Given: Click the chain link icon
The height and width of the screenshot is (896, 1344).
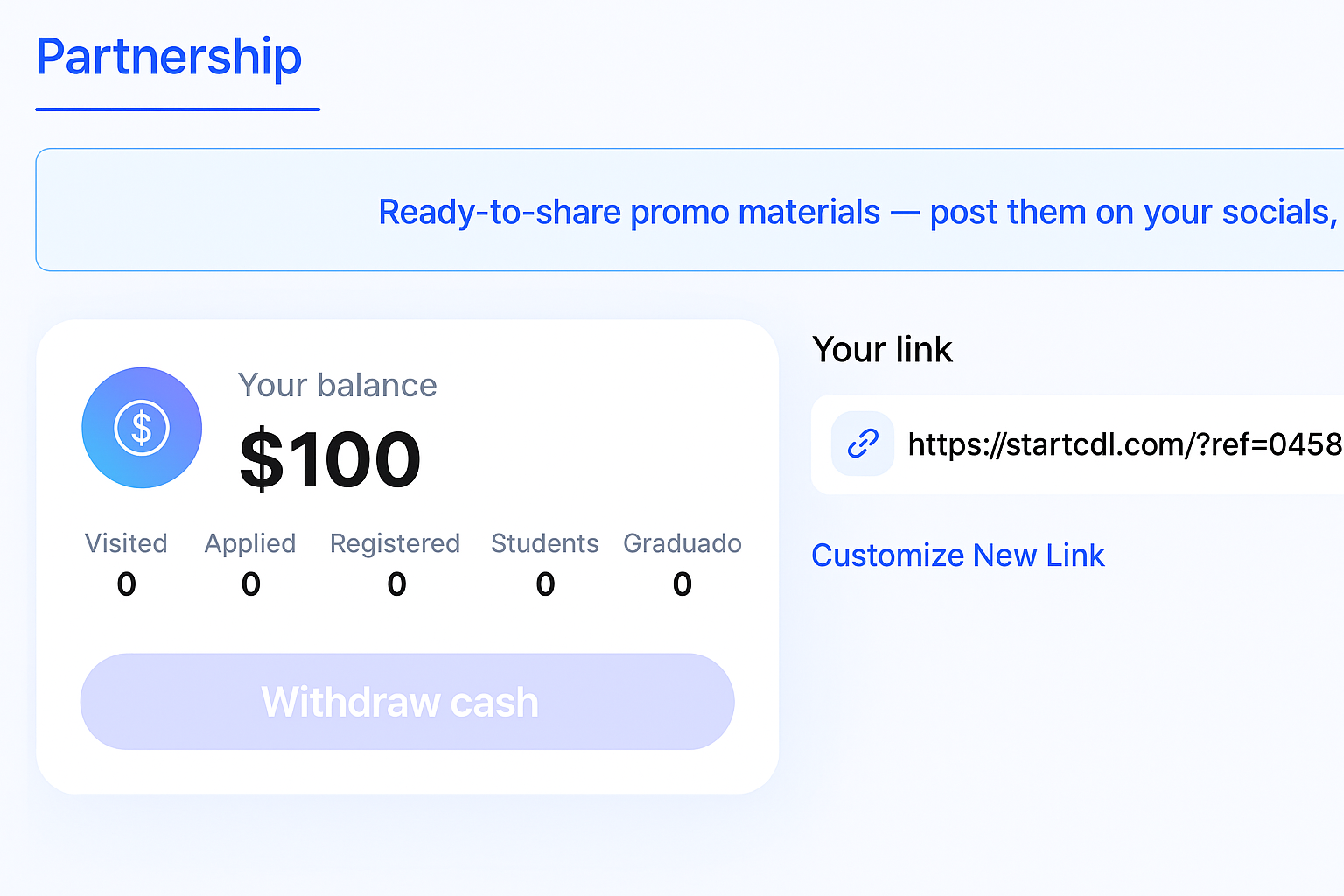Looking at the screenshot, I should click(x=863, y=444).
